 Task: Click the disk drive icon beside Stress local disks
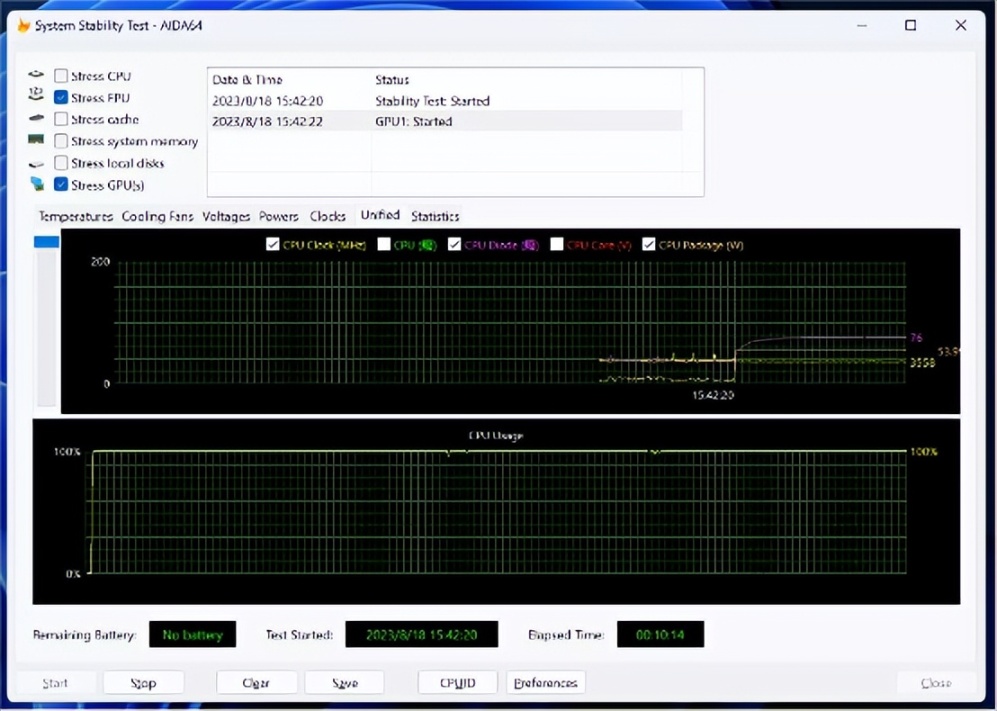pos(37,163)
